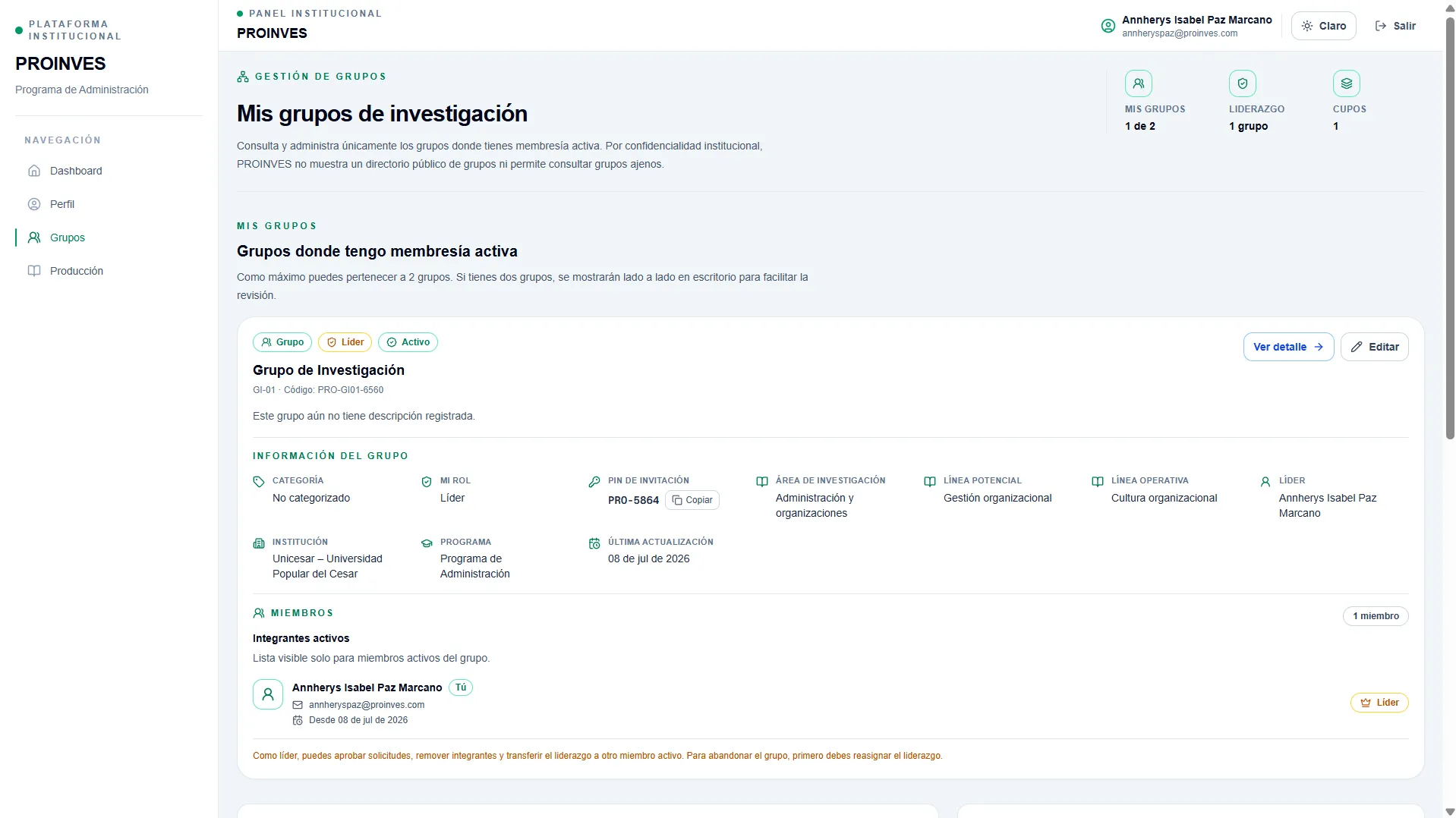Viewport: 1456px width, 818px height.
Task: Click the key icon next to PIN de Invitación
Action: (594, 482)
